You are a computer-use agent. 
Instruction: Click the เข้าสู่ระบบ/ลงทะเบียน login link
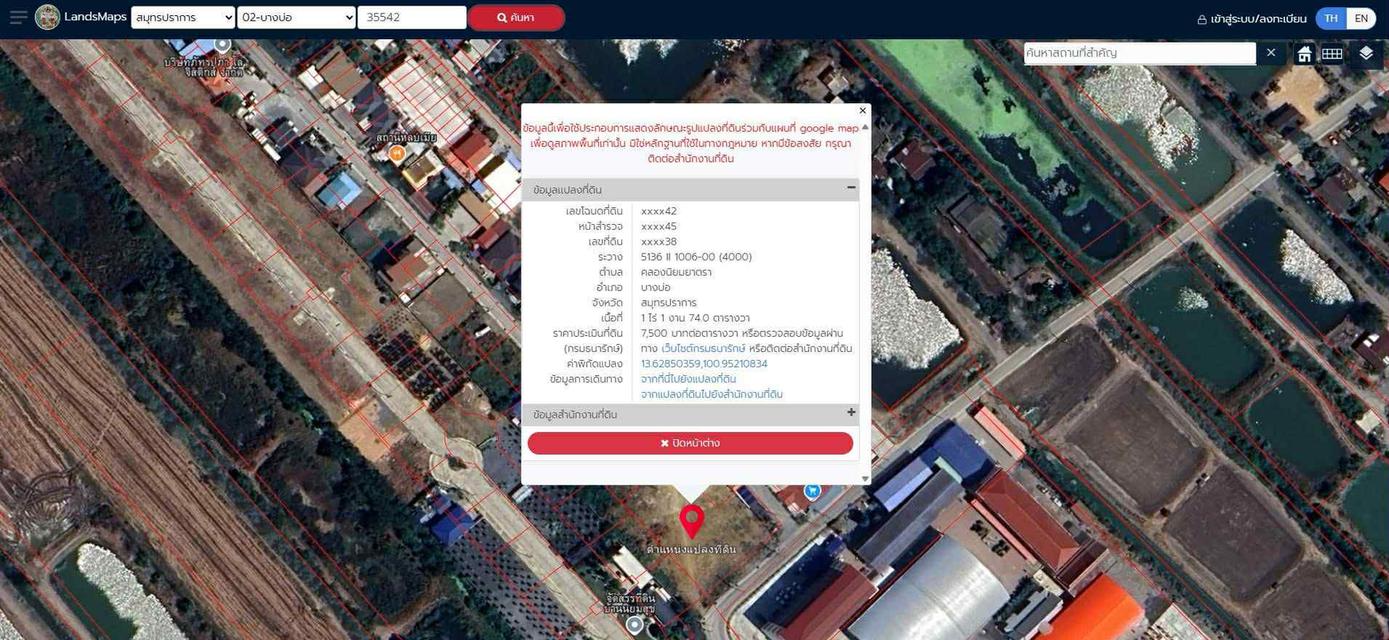pyautogui.click(x=1251, y=19)
